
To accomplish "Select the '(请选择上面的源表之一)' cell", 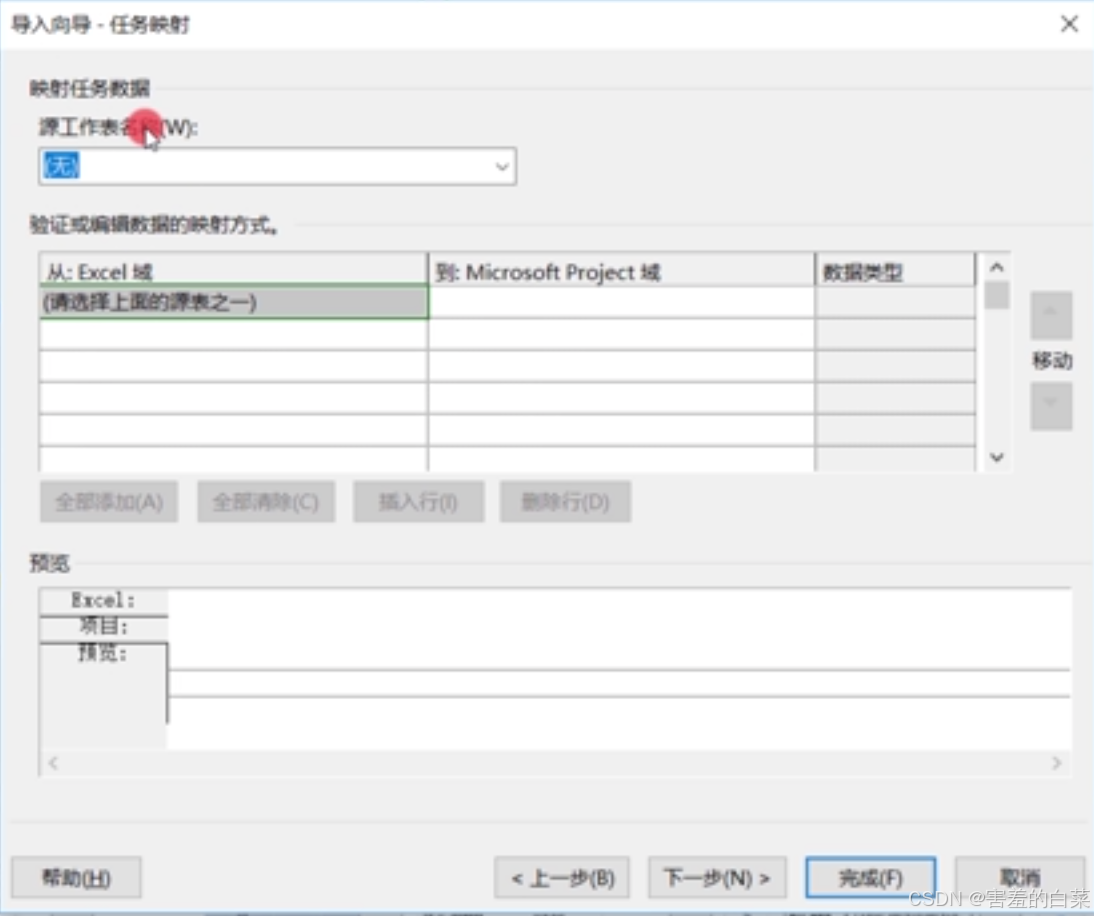I will pyautogui.click(x=234, y=302).
